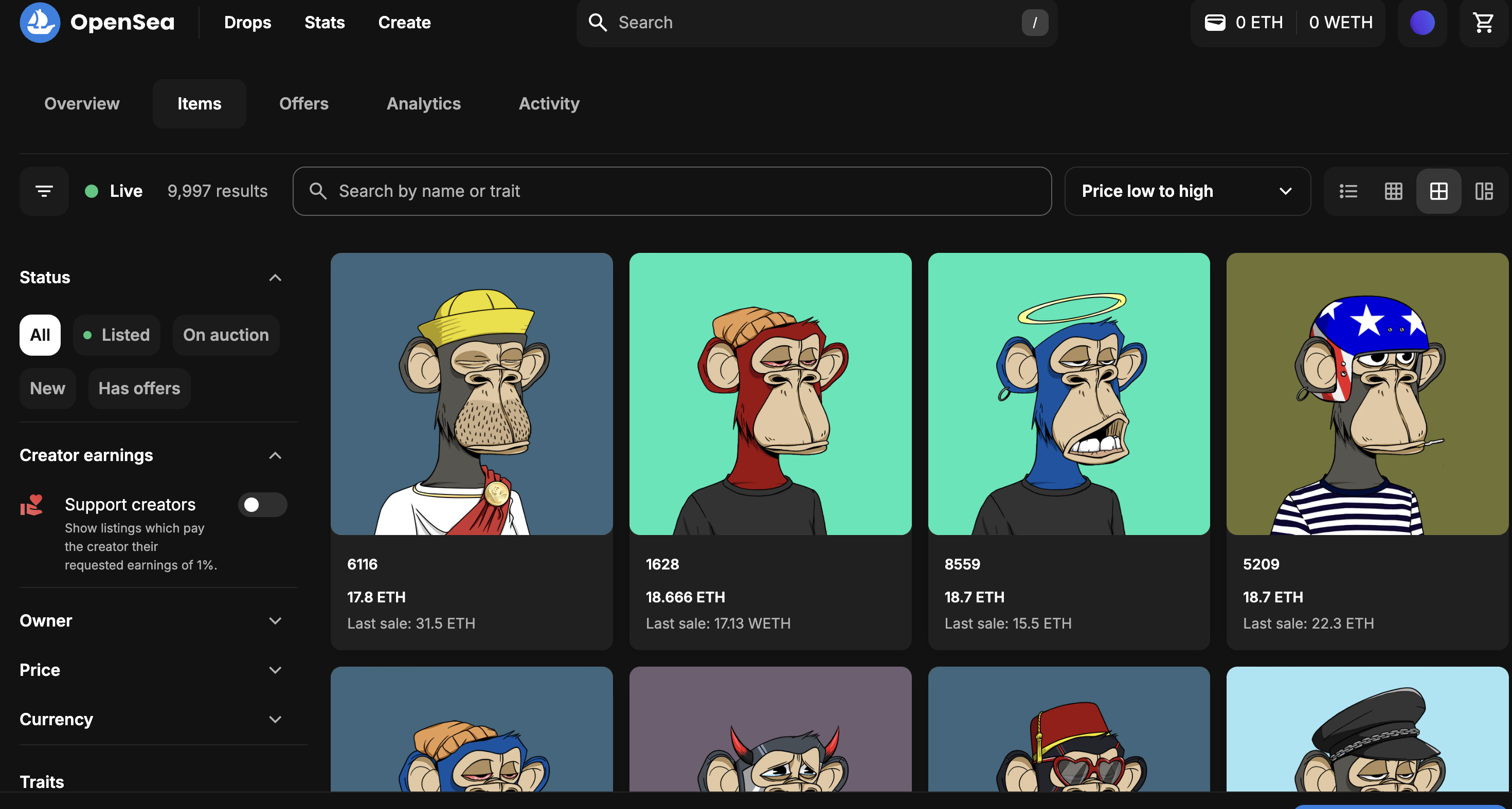Viewport: 1512px width, 809px height.
Task: Open the shopping cart icon
Action: tap(1483, 22)
